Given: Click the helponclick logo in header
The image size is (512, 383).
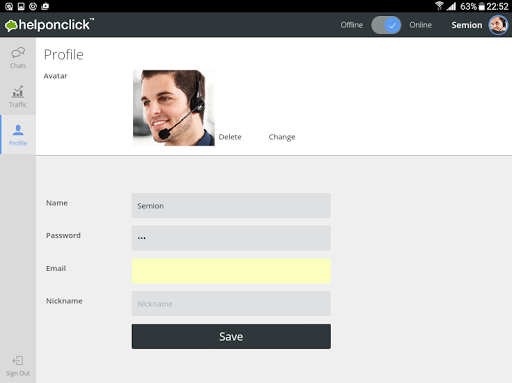Looking at the screenshot, I should pyautogui.click(x=49, y=25).
